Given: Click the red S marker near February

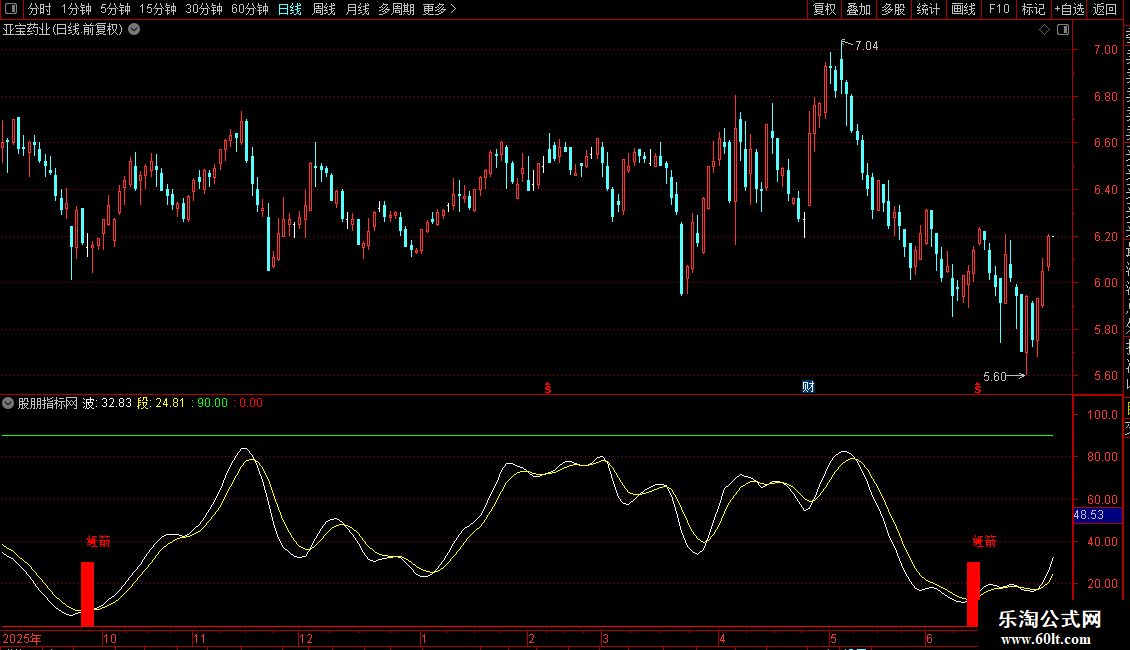Looking at the screenshot, I should click(x=548, y=388).
